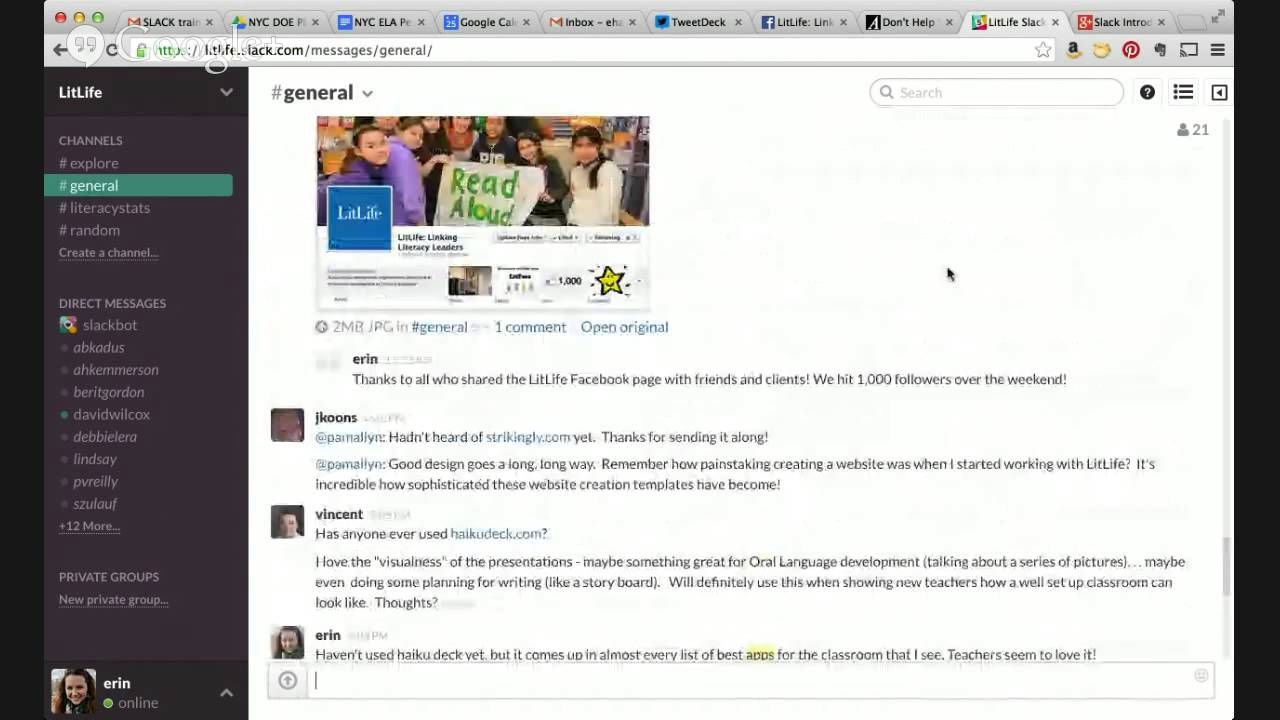The image size is (1280, 720).
Task: Click slackbot avatar icon in sidebar
Action: coord(67,325)
